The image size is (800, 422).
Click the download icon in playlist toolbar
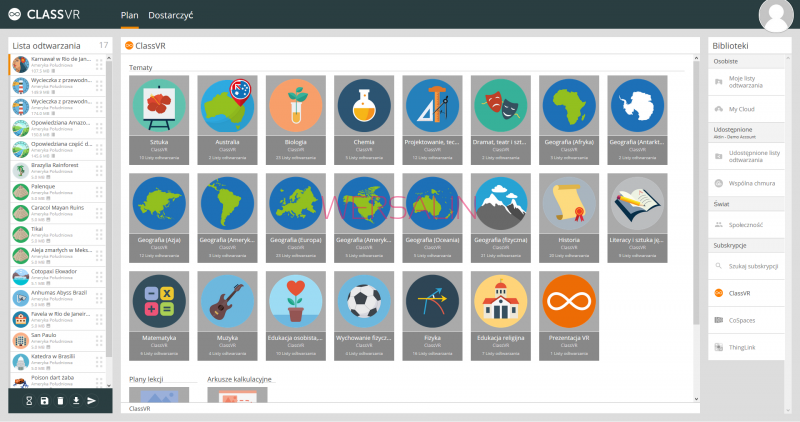coord(76,400)
